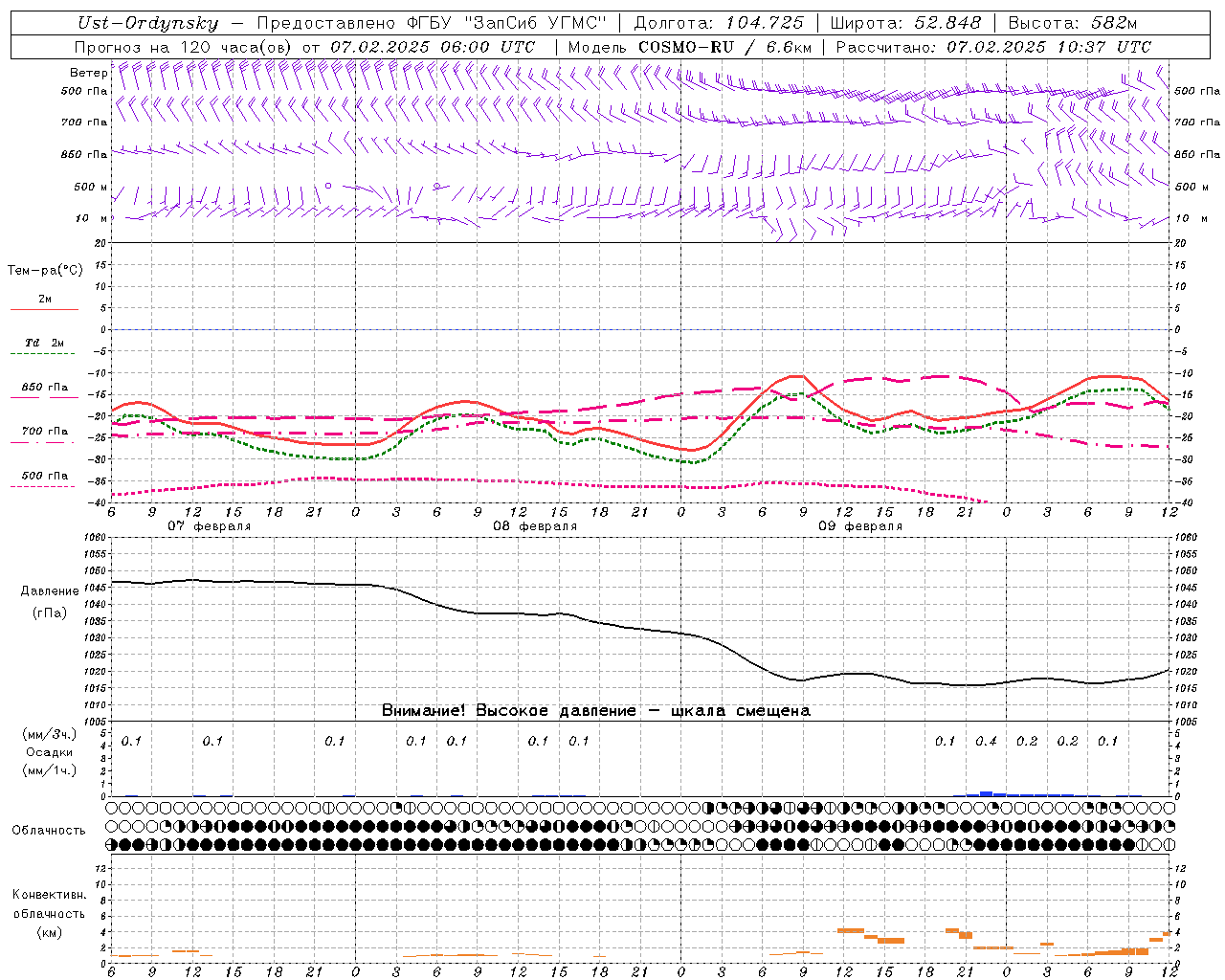Click the left '10 м' wind level label
Viewport: 1225px width, 980px height.
click(x=91, y=218)
